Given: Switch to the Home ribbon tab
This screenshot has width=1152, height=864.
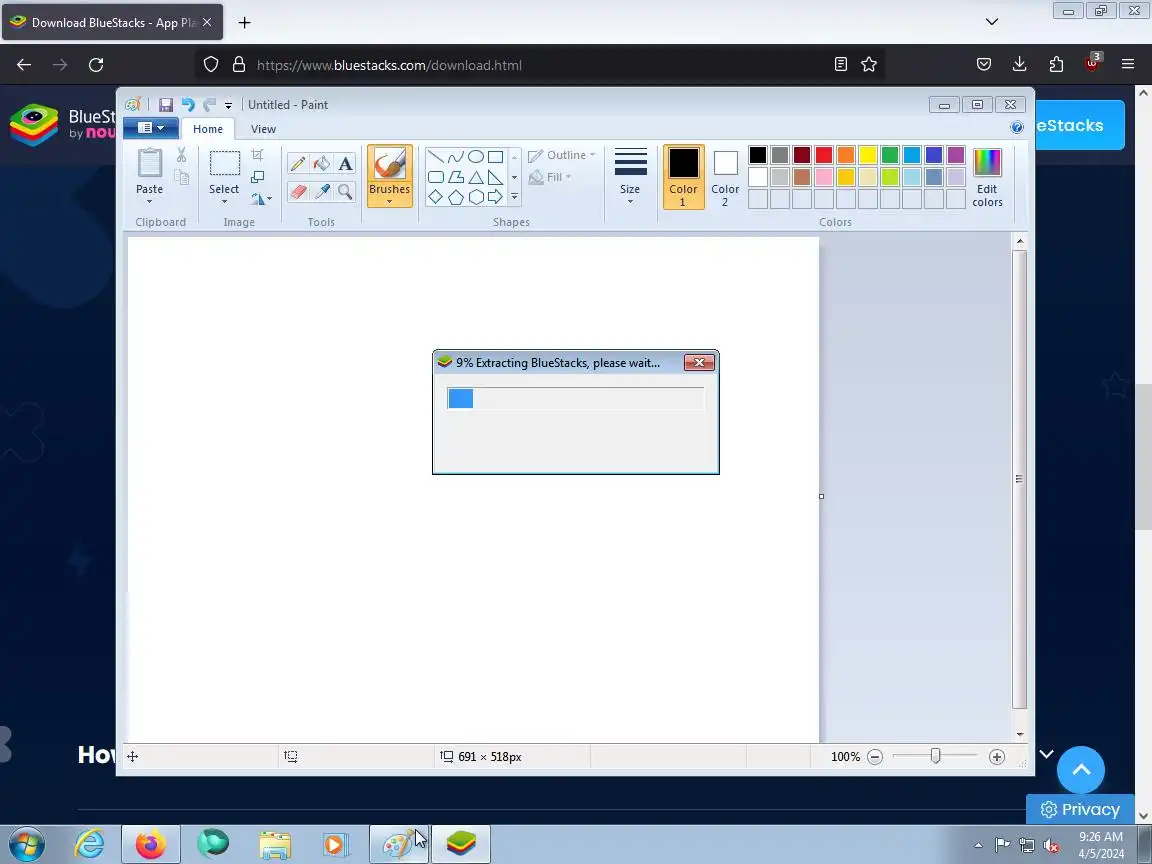Looking at the screenshot, I should tap(208, 129).
